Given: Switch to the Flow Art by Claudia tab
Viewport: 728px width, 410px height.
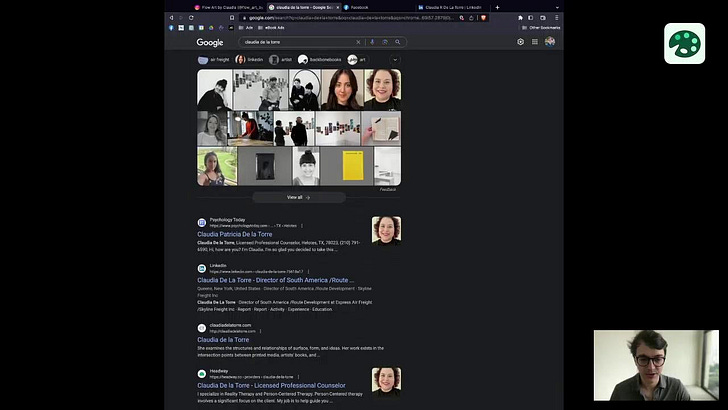Looking at the screenshot, I should pos(228,7).
